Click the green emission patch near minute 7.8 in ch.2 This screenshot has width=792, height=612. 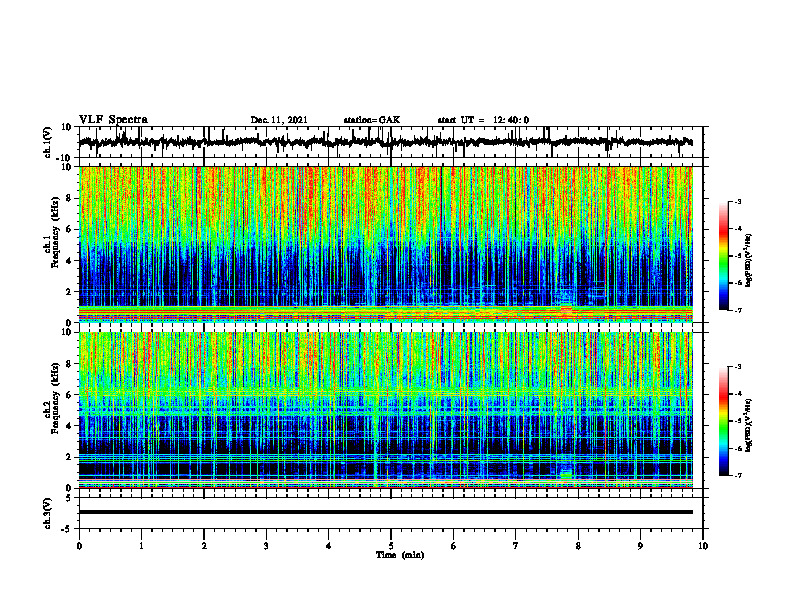click(x=566, y=475)
